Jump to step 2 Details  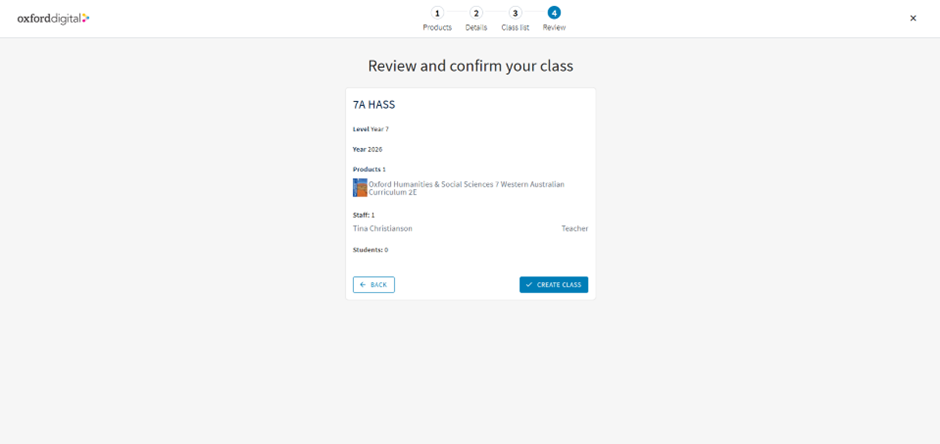point(476,14)
